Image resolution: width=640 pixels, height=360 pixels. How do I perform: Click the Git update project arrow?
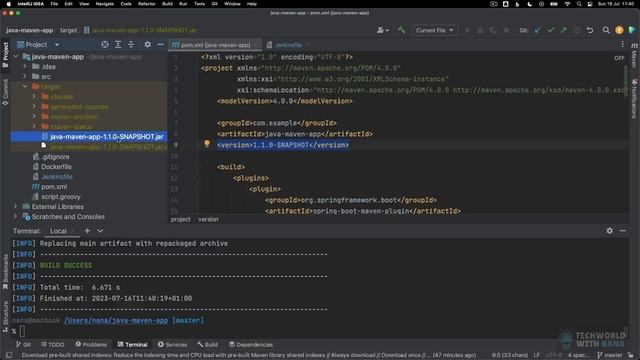pos(538,30)
